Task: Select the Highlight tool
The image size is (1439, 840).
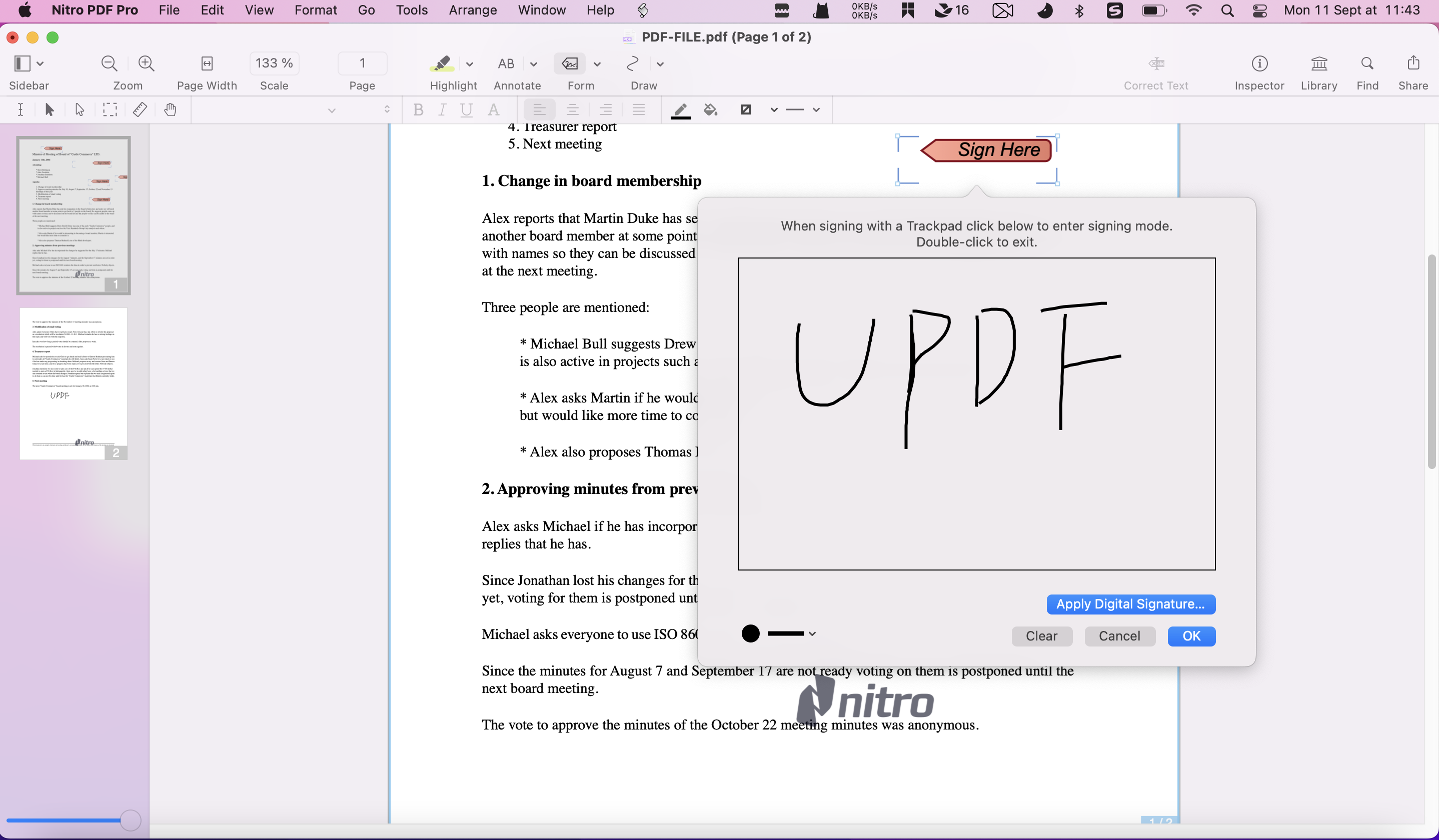Action: point(443,63)
